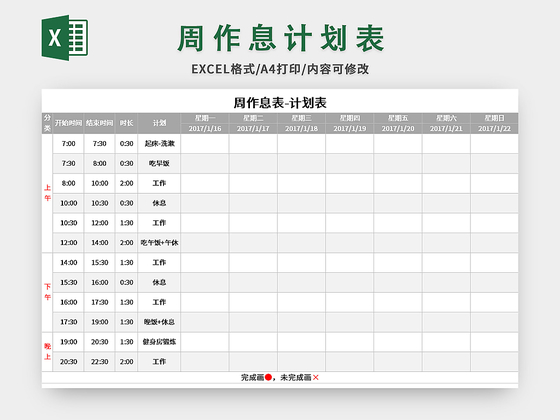Click the 星期三 header cell
Screen dimensions: 560x420
point(301,118)
